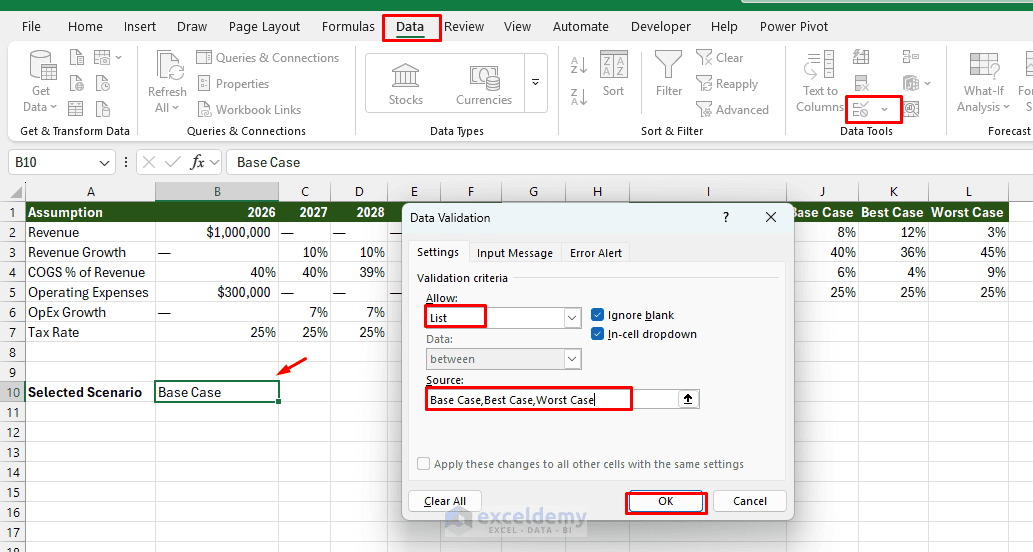This screenshot has height=552, width=1033.
Task: Insert Stocks data type
Action: pyautogui.click(x=405, y=84)
